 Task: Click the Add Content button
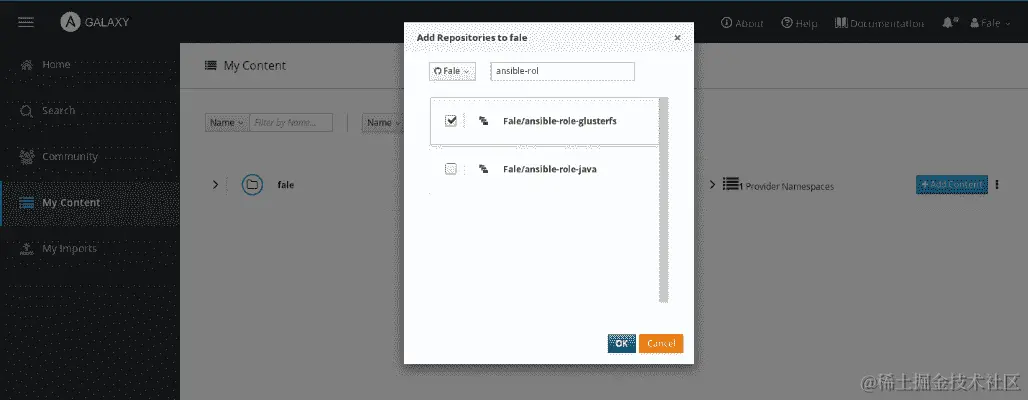(951, 184)
